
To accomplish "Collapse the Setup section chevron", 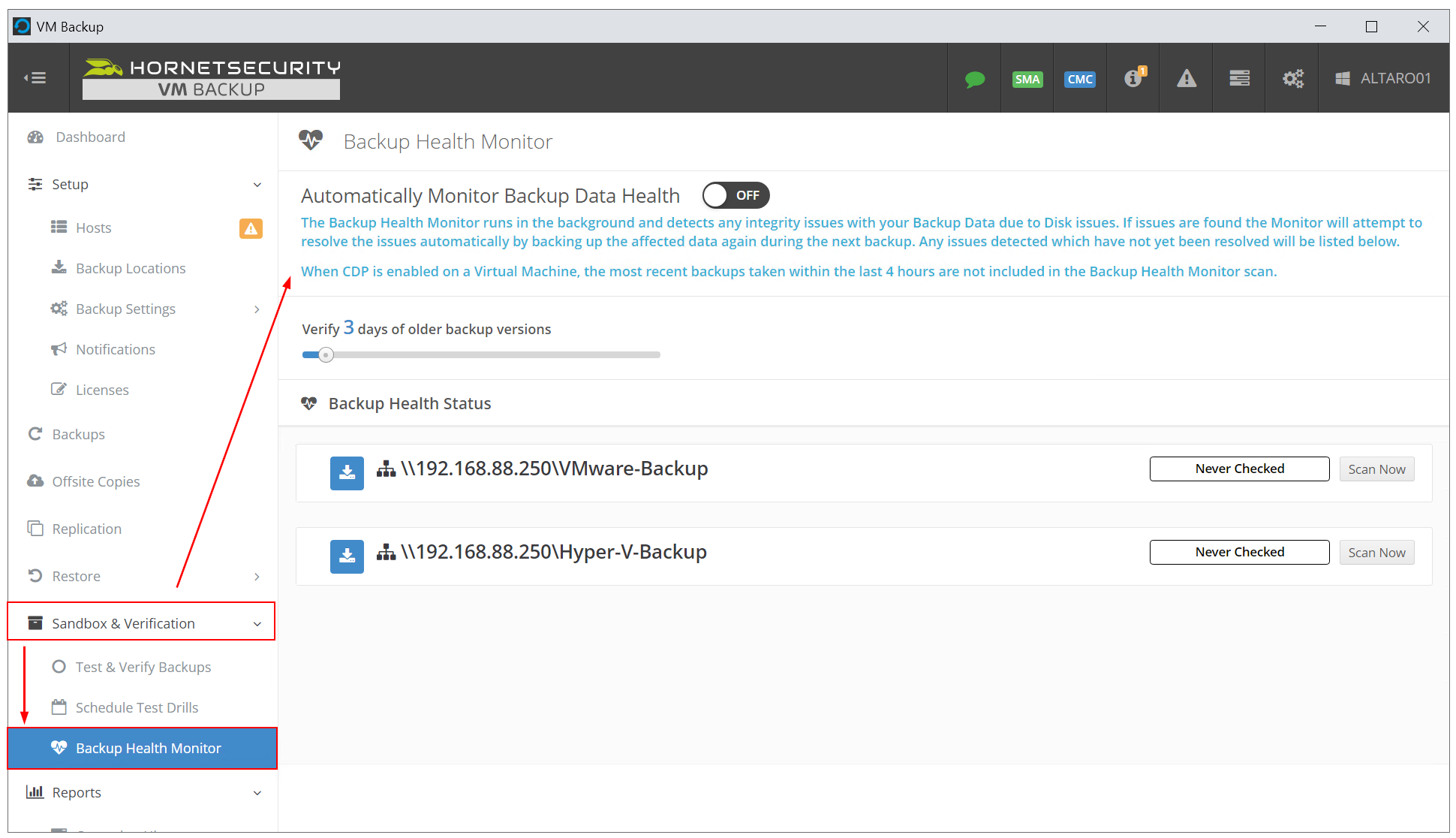I will (257, 185).
